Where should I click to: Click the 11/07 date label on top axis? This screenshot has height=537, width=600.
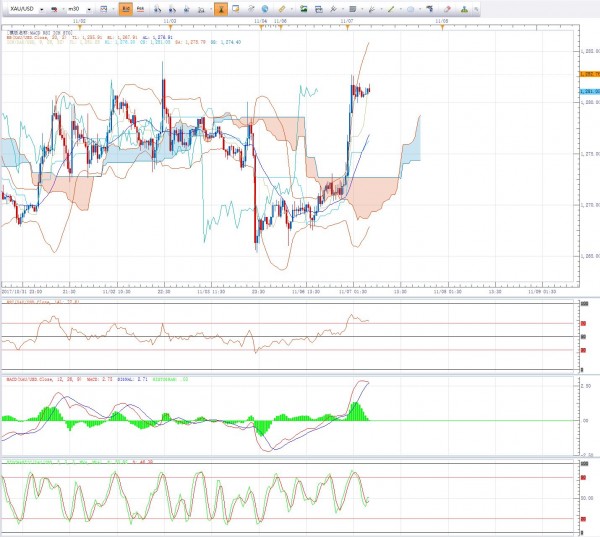coord(345,19)
